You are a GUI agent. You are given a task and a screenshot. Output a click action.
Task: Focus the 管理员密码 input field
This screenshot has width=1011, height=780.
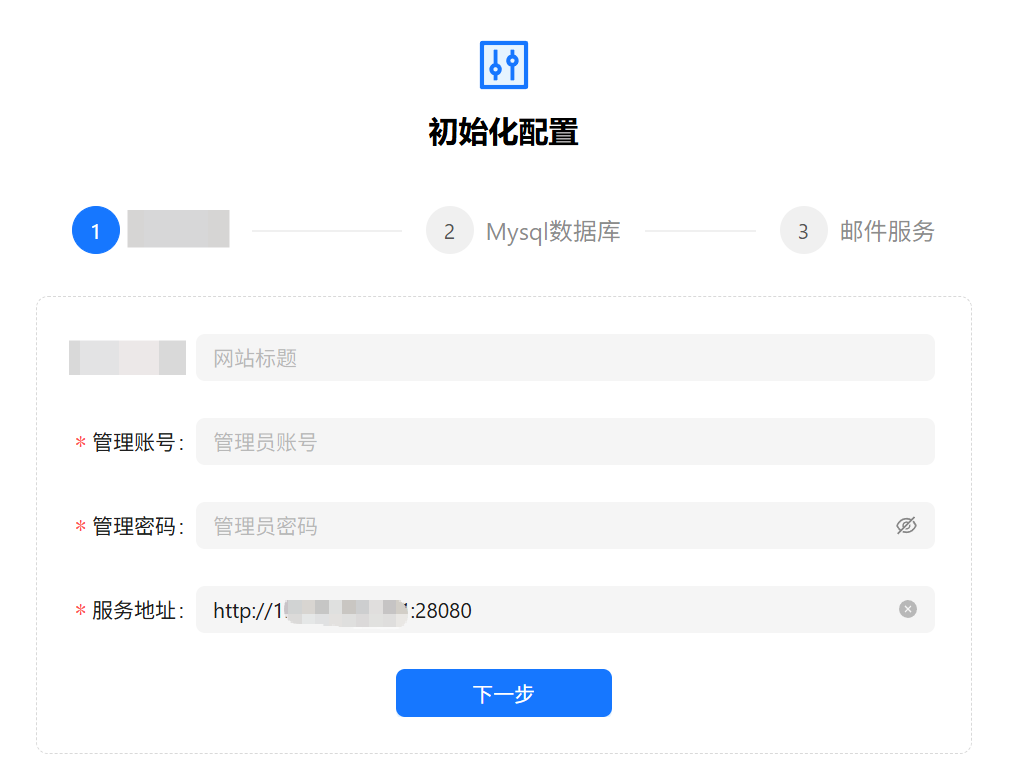point(545,526)
